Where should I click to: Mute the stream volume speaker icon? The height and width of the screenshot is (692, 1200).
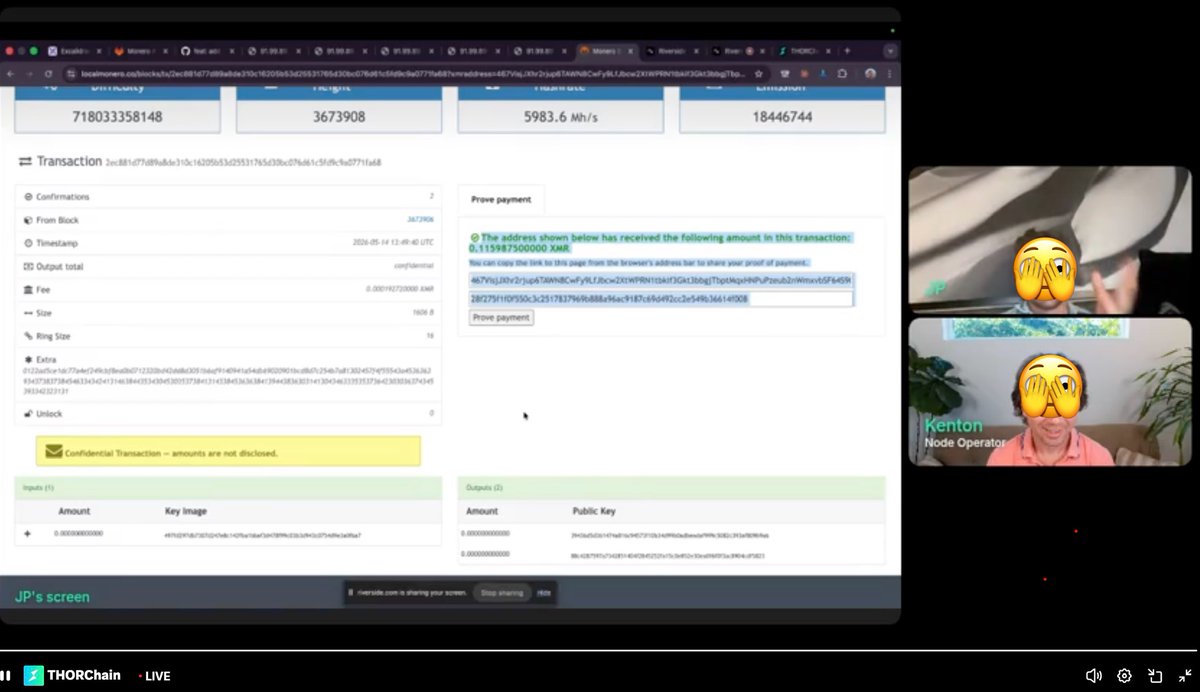pyautogui.click(x=1094, y=676)
